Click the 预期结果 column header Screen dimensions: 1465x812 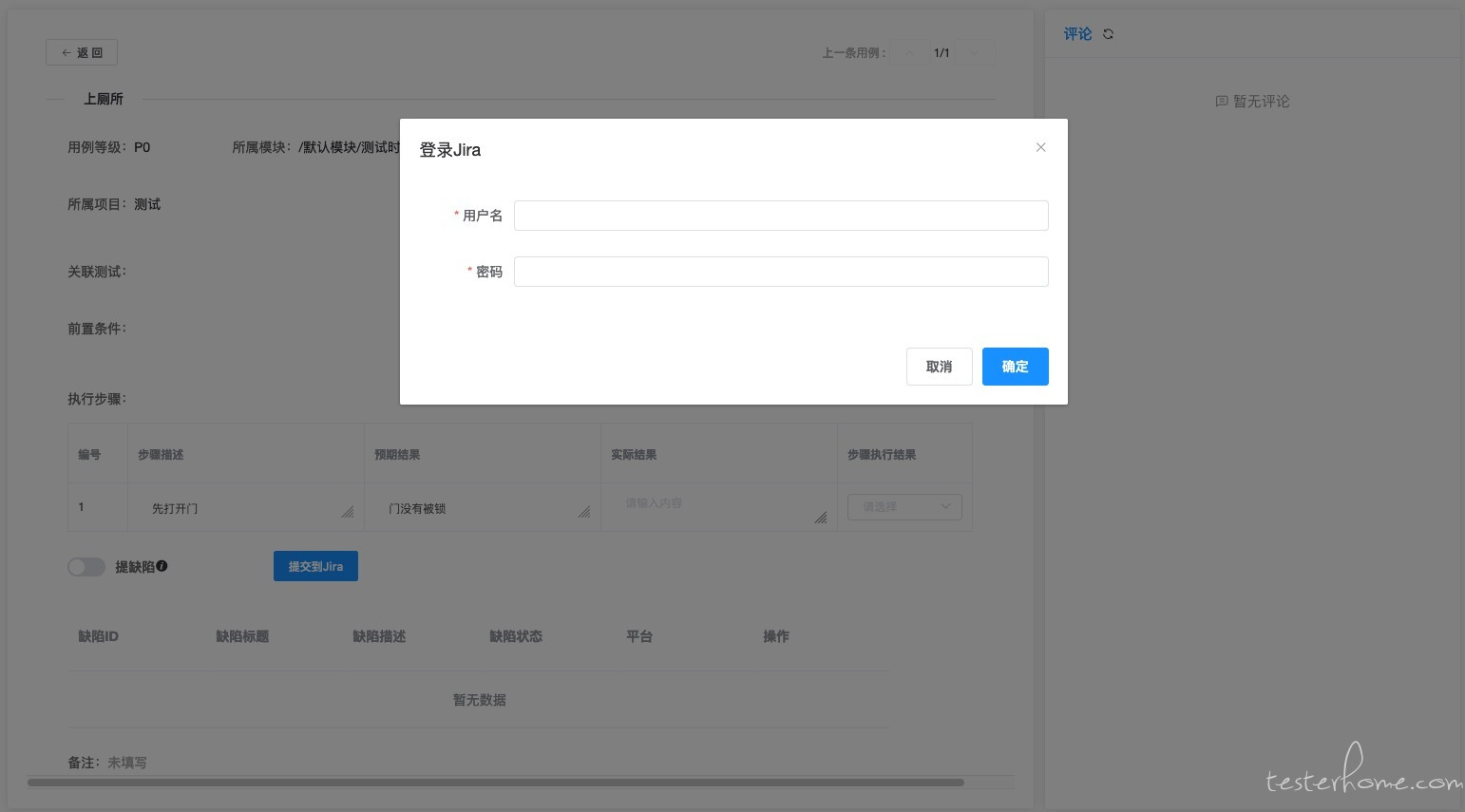pos(397,455)
